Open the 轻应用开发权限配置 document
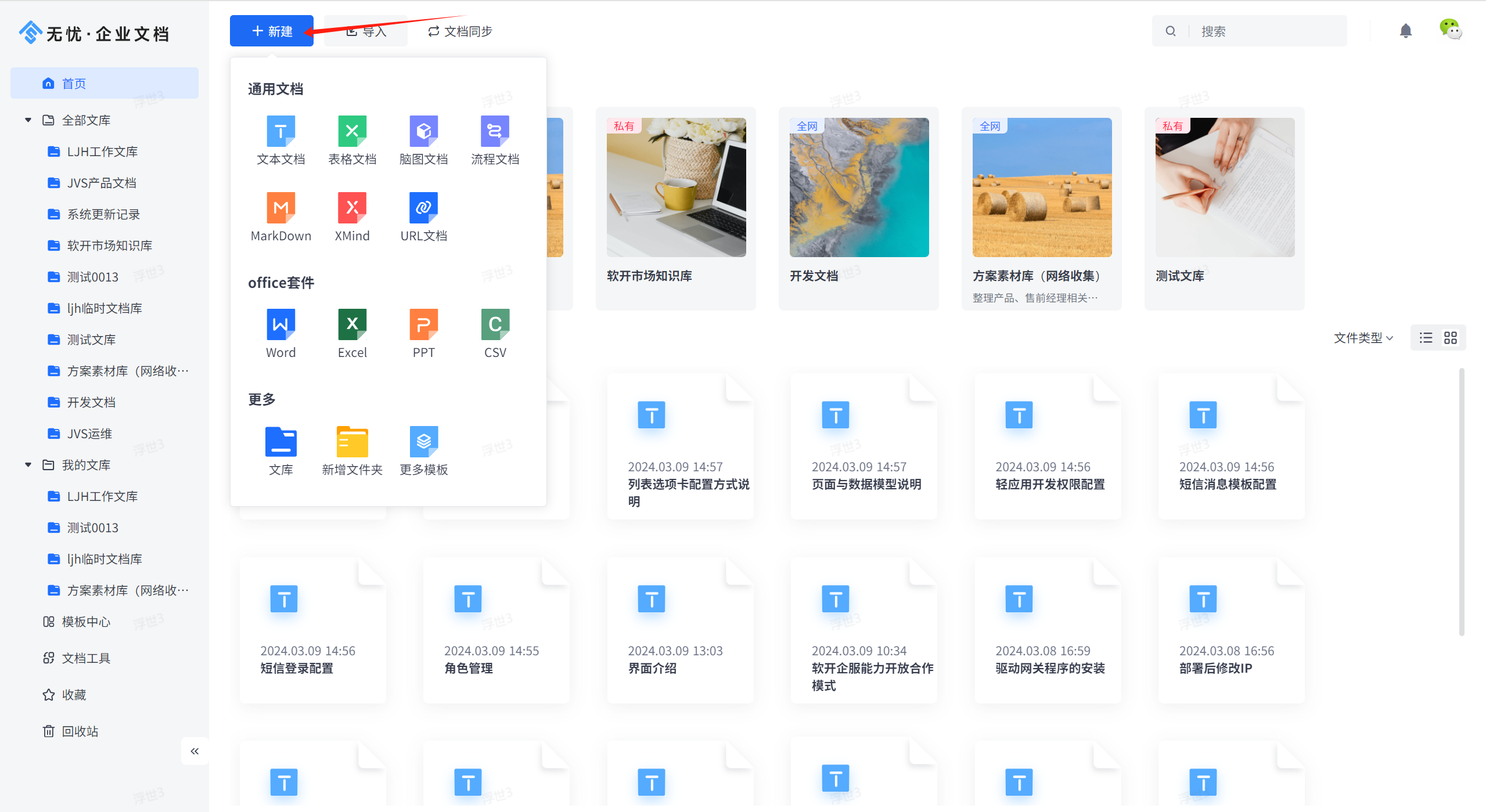The width and height of the screenshot is (1486, 812). (x=1048, y=446)
